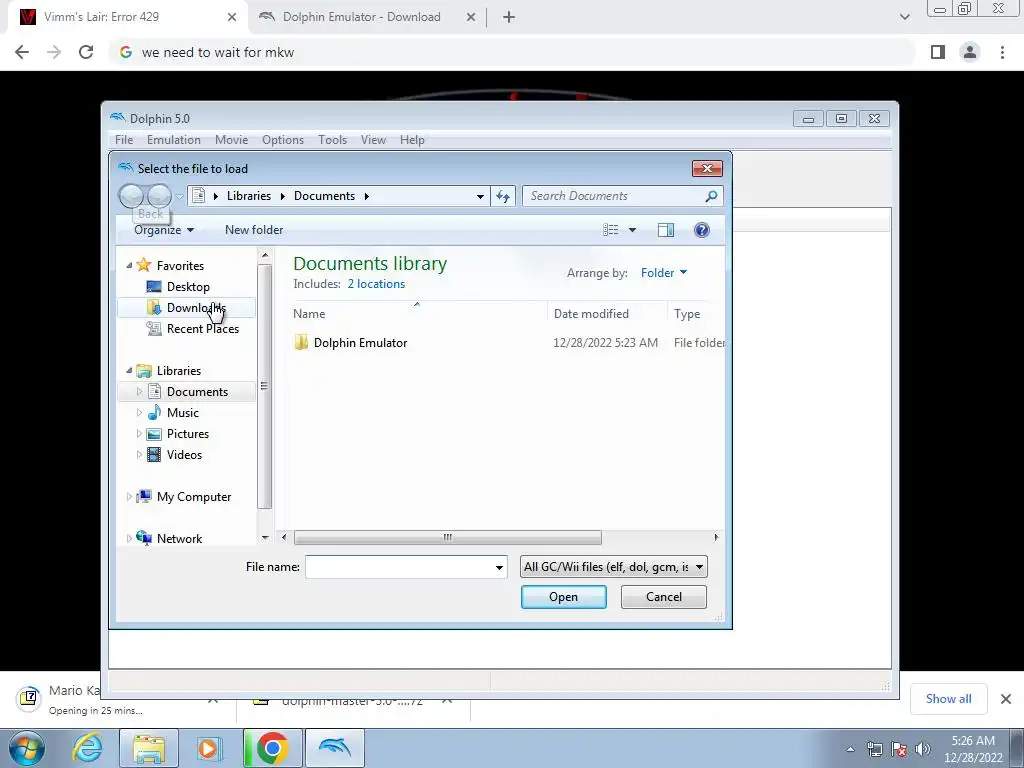Click the Open button
This screenshot has height=768, width=1024.
point(564,597)
